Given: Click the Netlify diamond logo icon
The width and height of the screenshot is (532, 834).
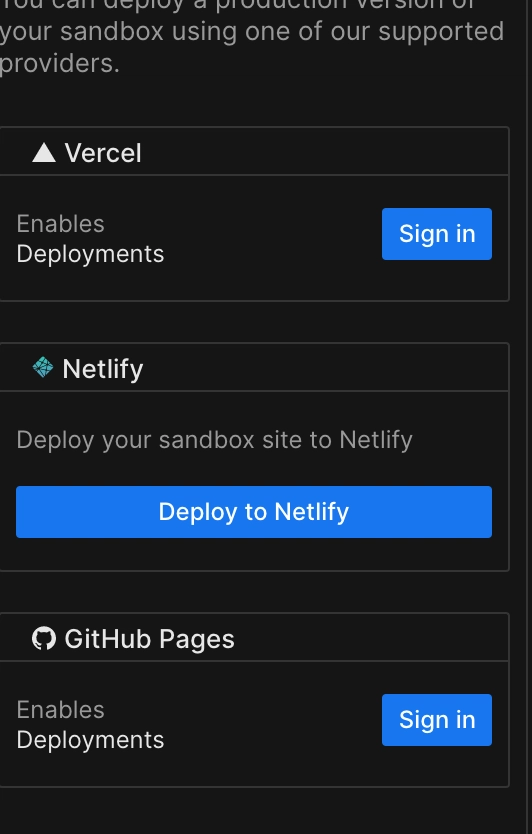Looking at the screenshot, I should (x=43, y=367).
